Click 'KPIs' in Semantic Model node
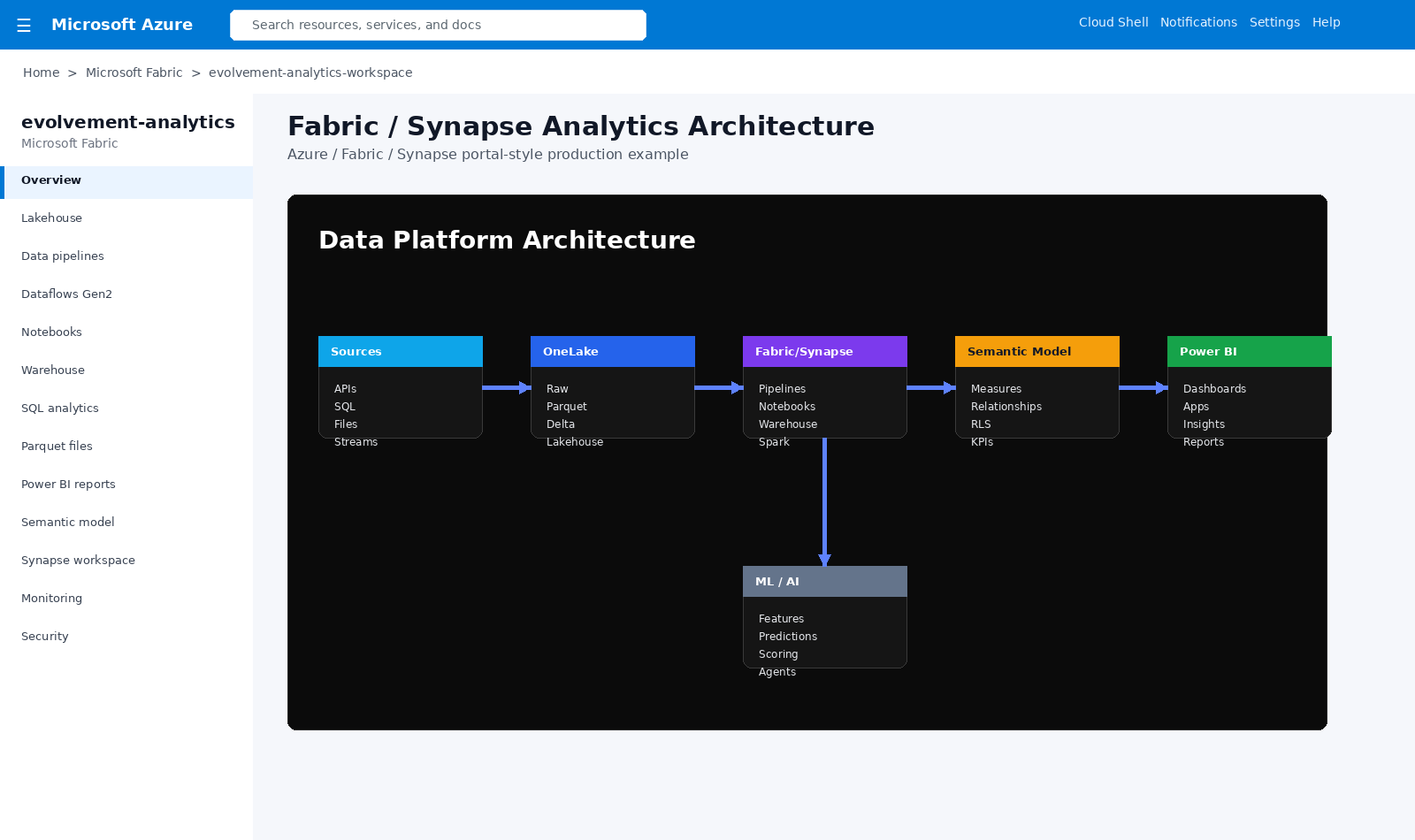Screen dimensions: 1415x840 point(982,442)
